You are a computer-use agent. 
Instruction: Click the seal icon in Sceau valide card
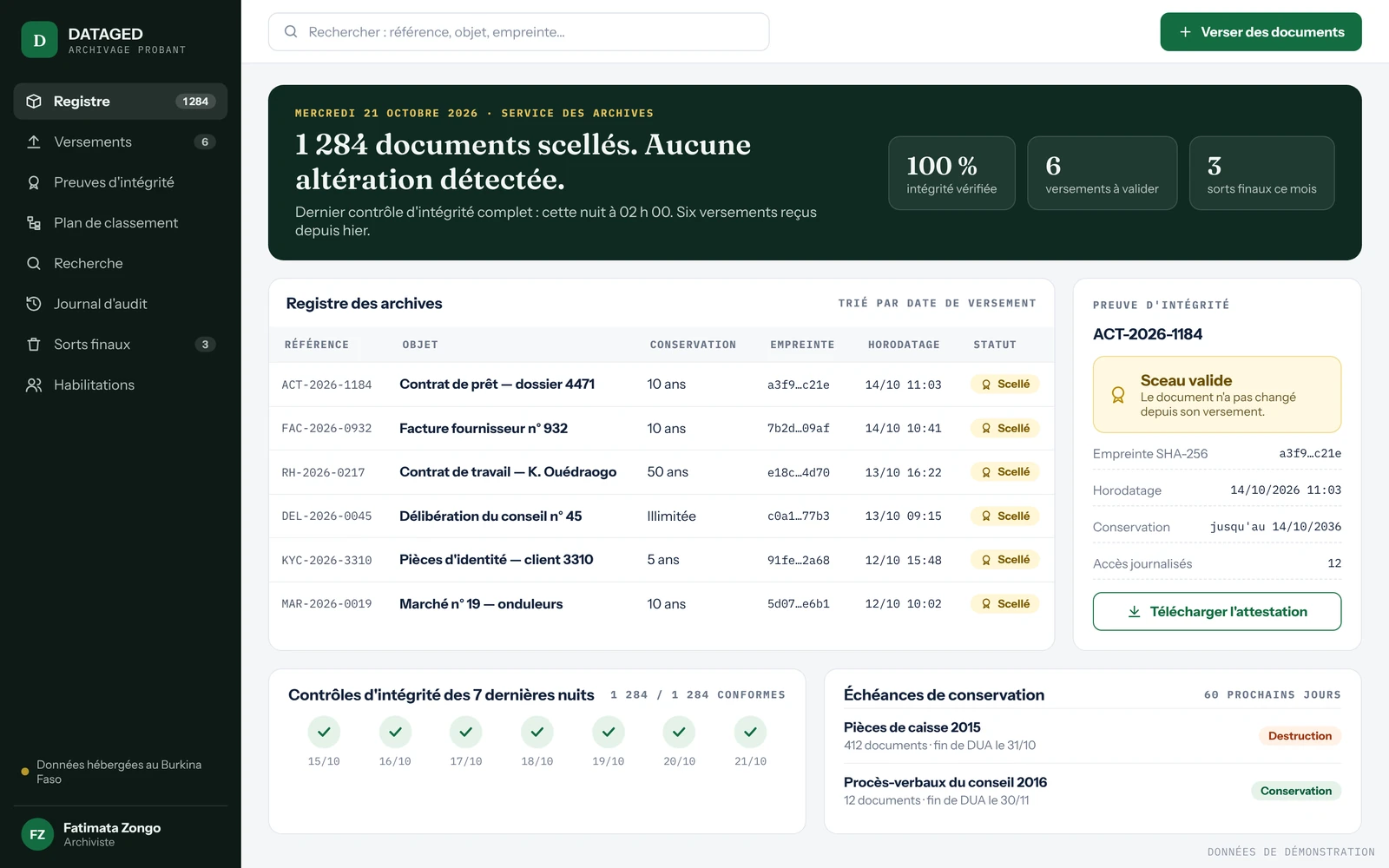(1118, 395)
